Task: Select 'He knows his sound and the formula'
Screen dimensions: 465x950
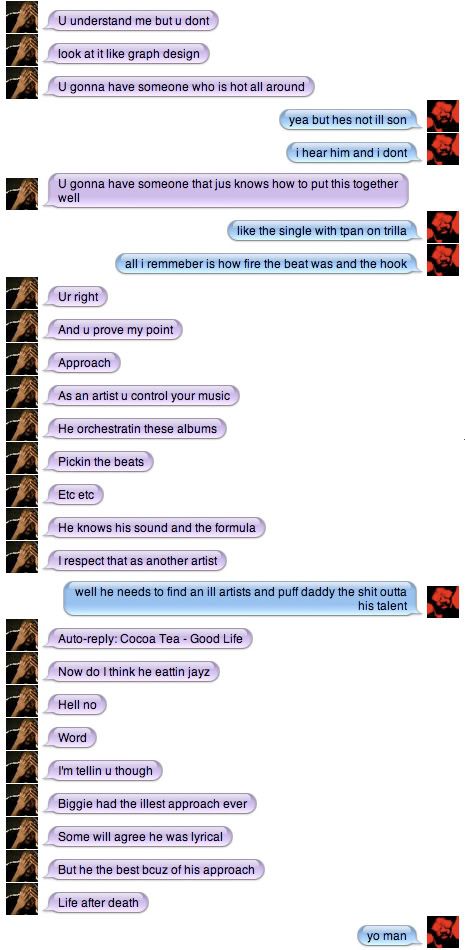Action: tap(156, 528)
